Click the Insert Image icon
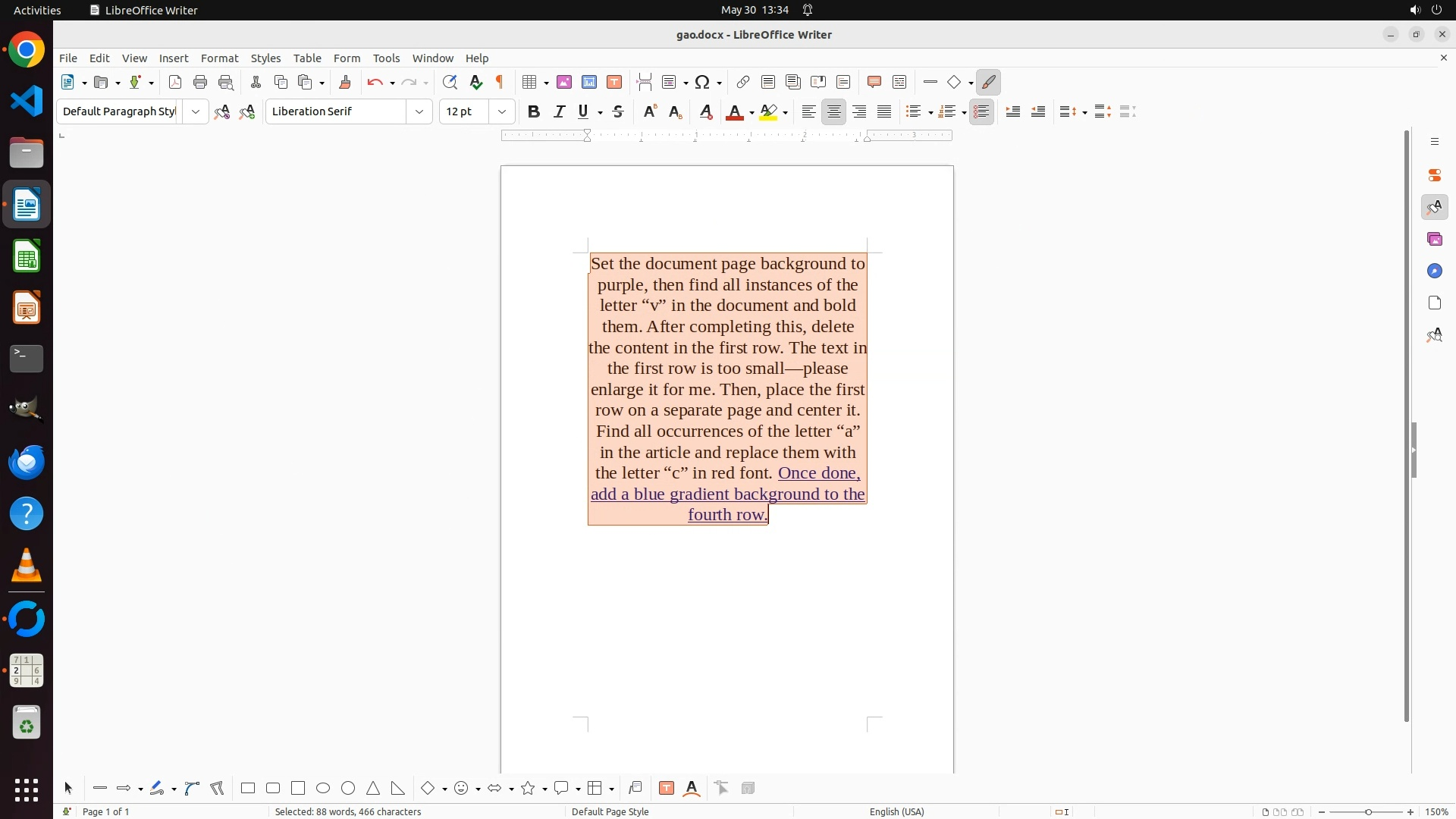The image size is (1456, 819). pos(564,82)
